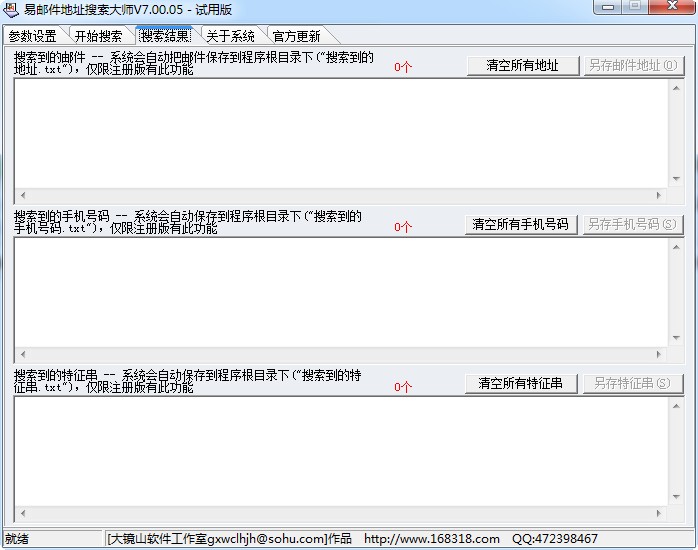Close the application window
Screen dimensions: 698x550
pyautogui.click(x=673, y=6)
